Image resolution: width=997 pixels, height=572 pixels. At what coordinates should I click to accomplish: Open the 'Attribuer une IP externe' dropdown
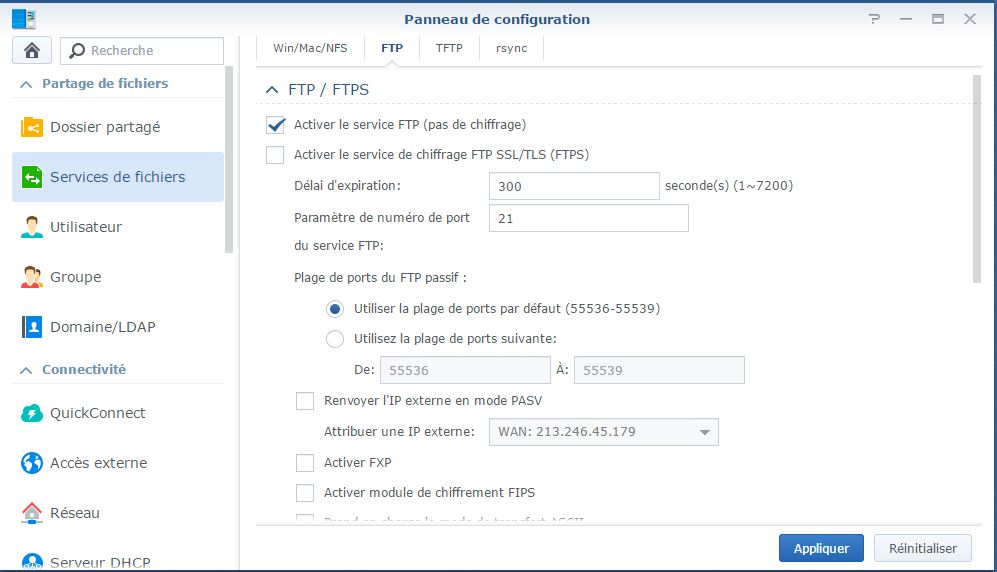click(x=603, y=432)
